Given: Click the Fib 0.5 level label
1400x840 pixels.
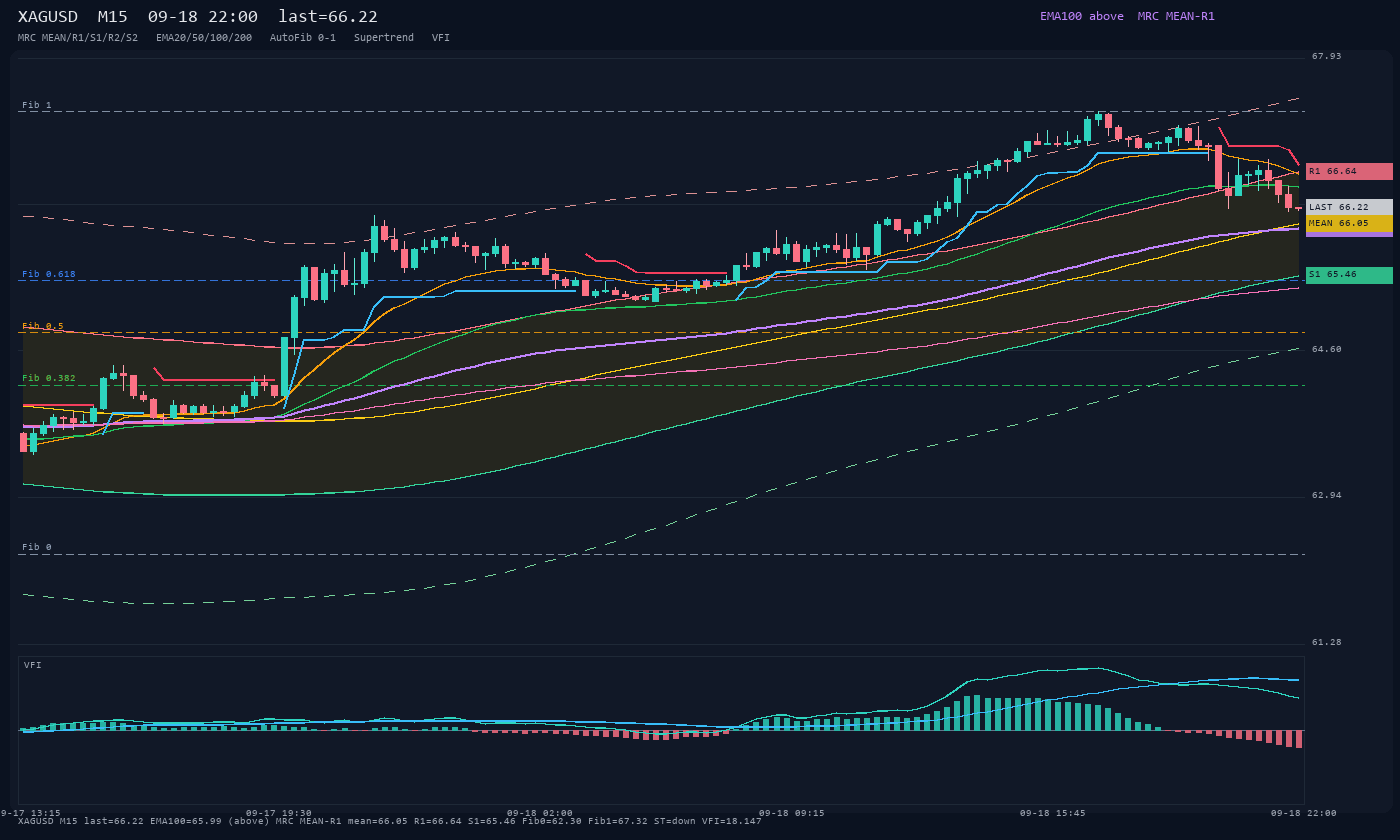Looking at the screenshot, I should click(x=43, y=326).
